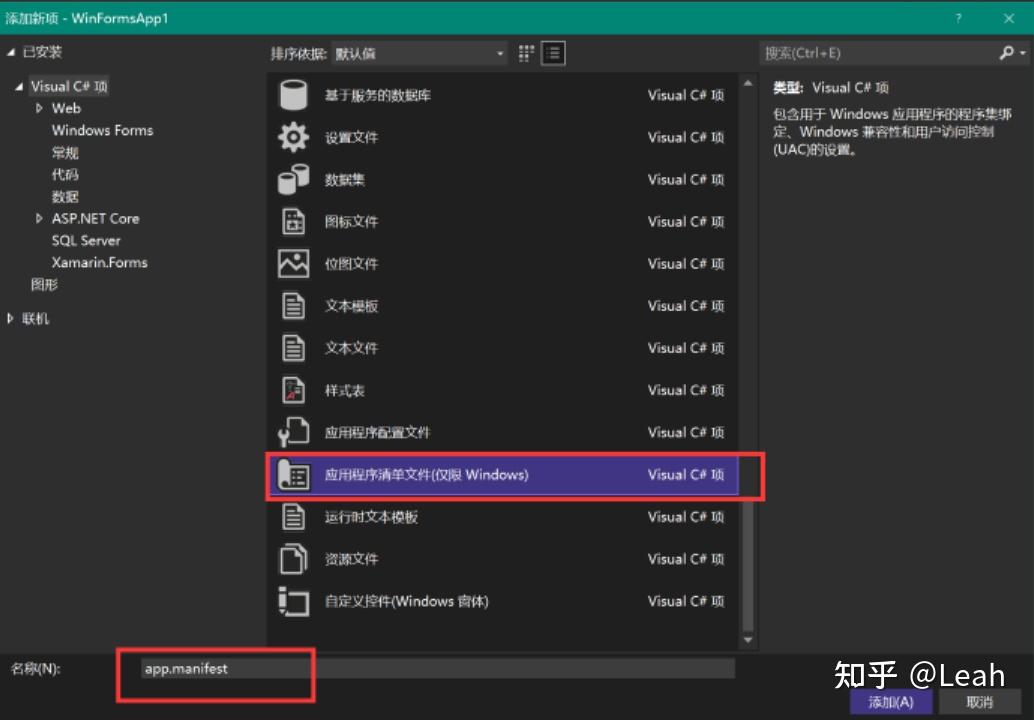Choose the 自定义控件(Windows 窗体) template icon
Viewport: 1034px width, 720px height.
click(294, 601)
